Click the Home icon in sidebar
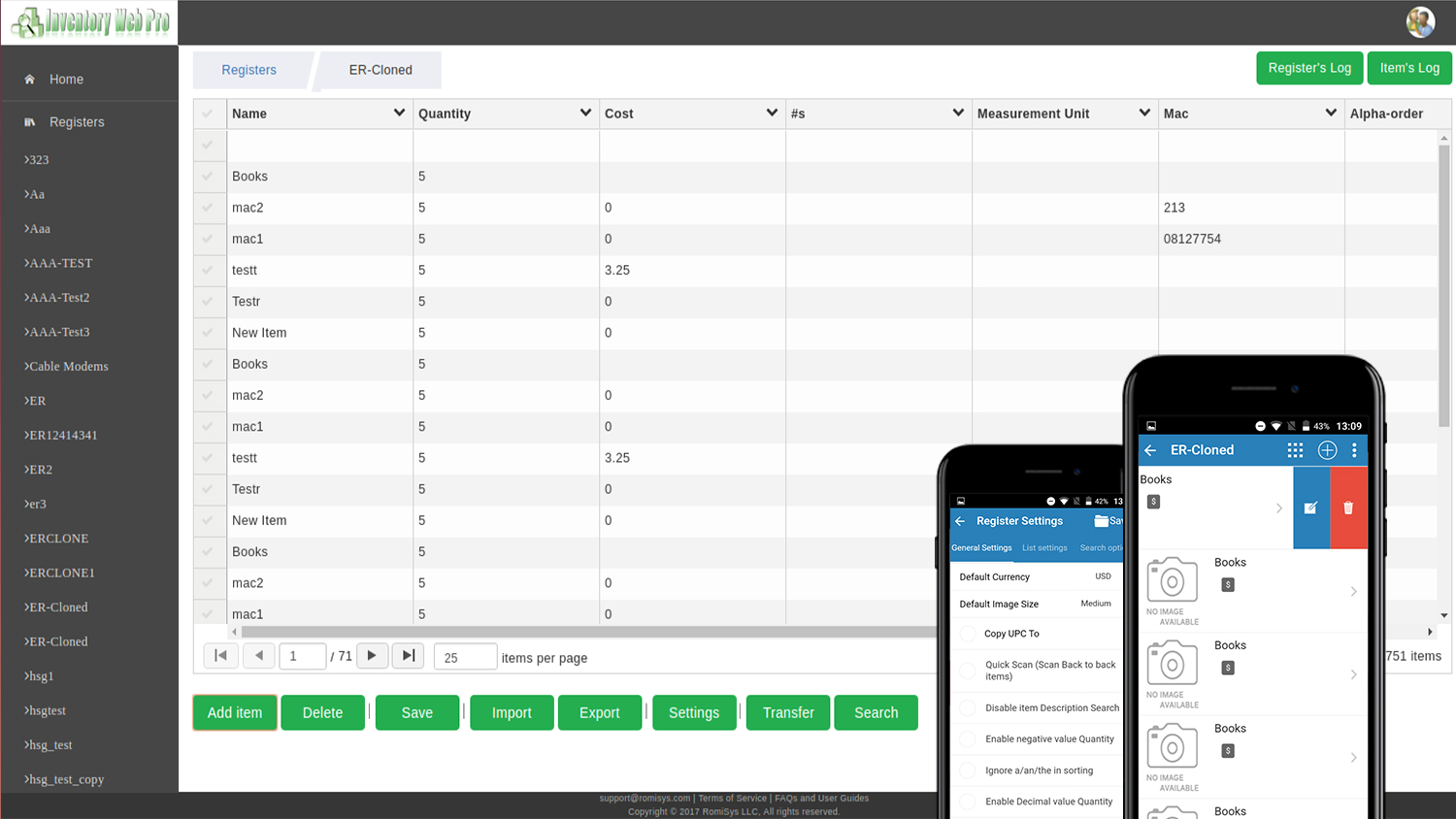Viewport: 1456px width, 819px height. [x=30, y=80]
